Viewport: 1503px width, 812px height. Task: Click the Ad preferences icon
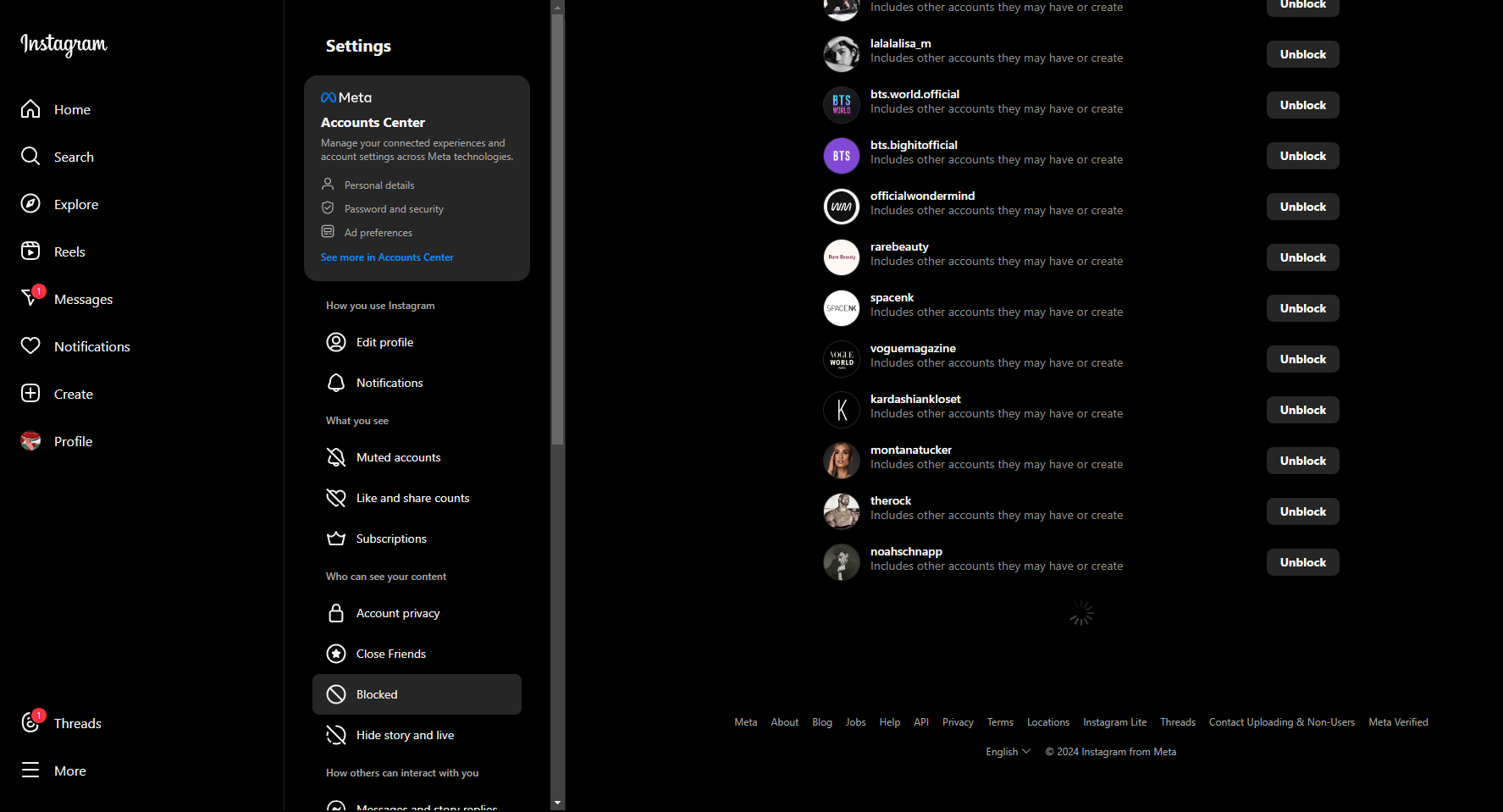pyautogui.click(x=328, y=231)
